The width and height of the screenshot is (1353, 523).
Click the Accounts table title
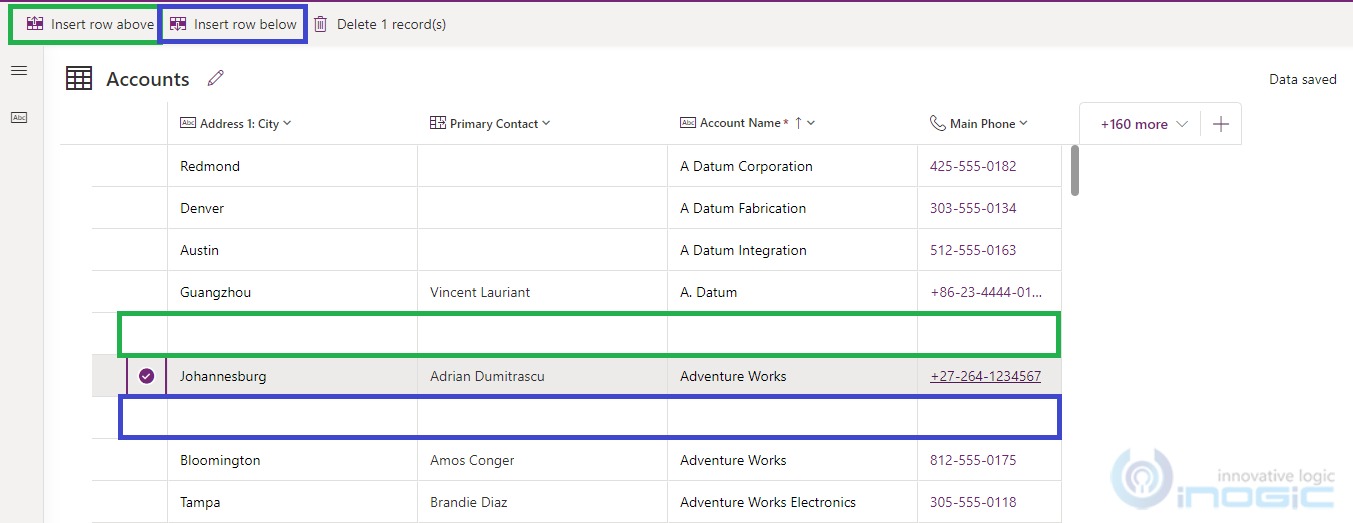tap(148, 79)
